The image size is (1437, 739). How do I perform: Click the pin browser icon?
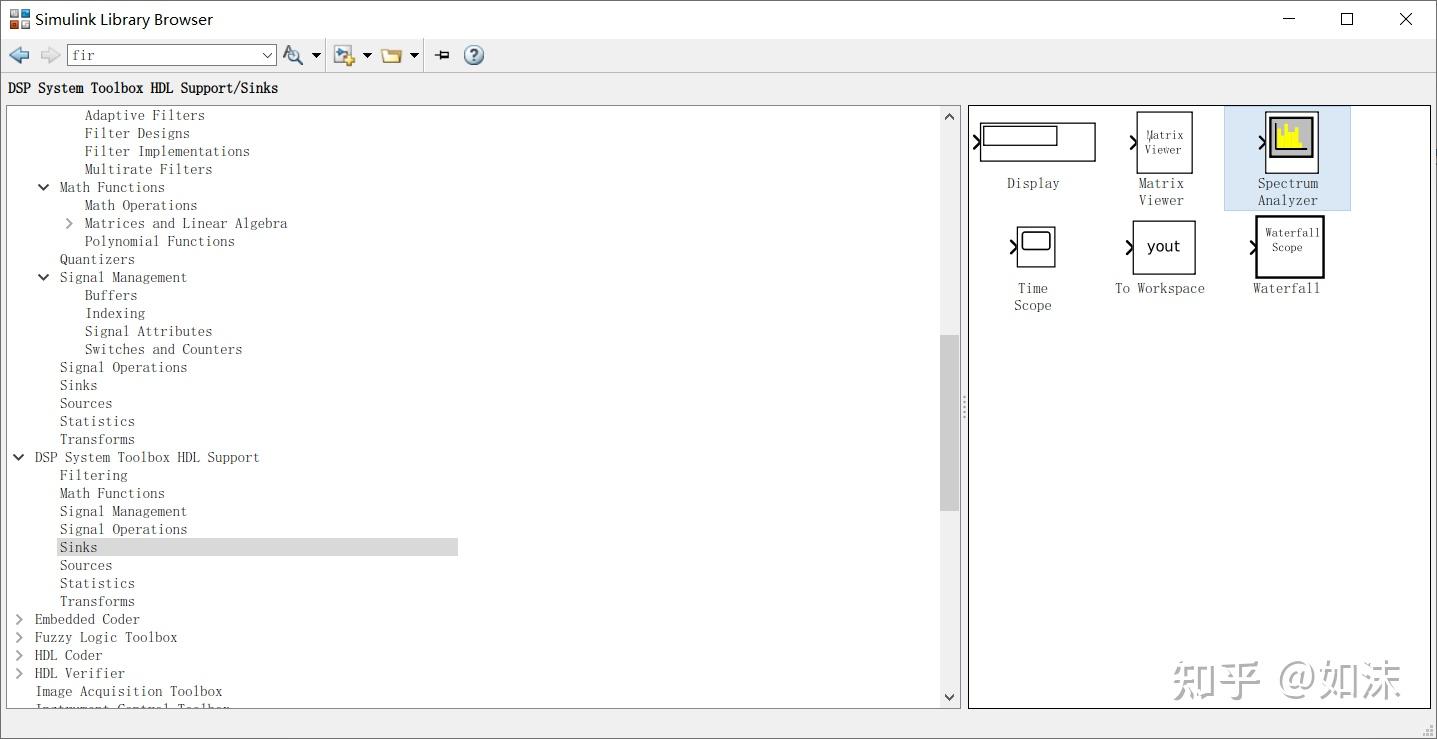click(441, 55)
